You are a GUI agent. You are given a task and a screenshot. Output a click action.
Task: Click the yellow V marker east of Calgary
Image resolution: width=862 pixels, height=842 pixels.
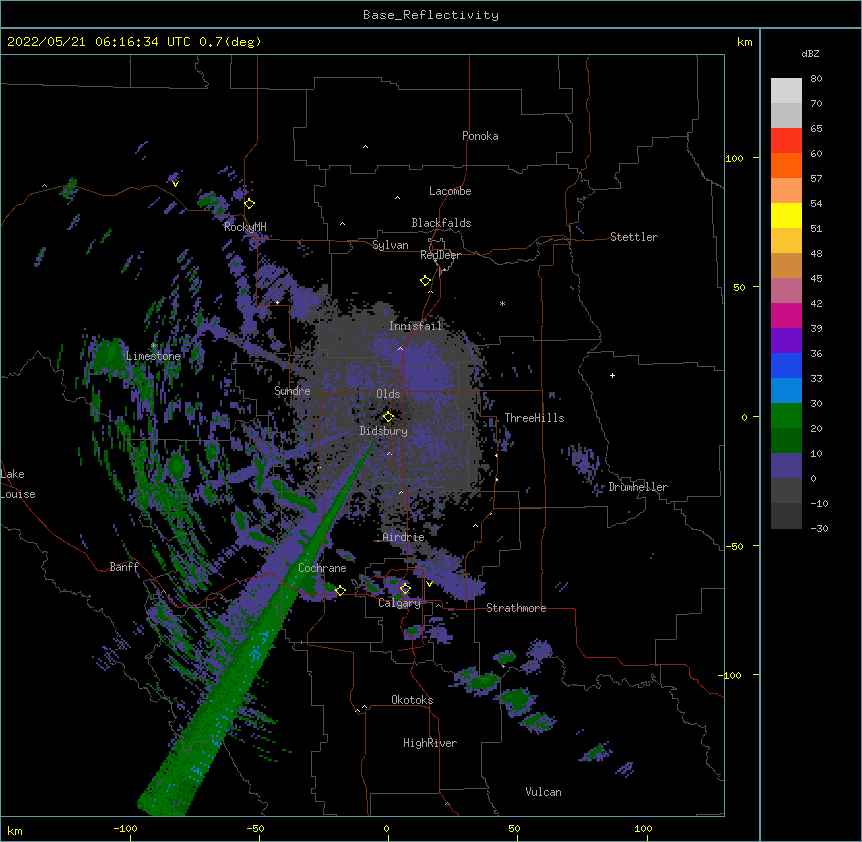pyautogui.click(x=429, y=583)
